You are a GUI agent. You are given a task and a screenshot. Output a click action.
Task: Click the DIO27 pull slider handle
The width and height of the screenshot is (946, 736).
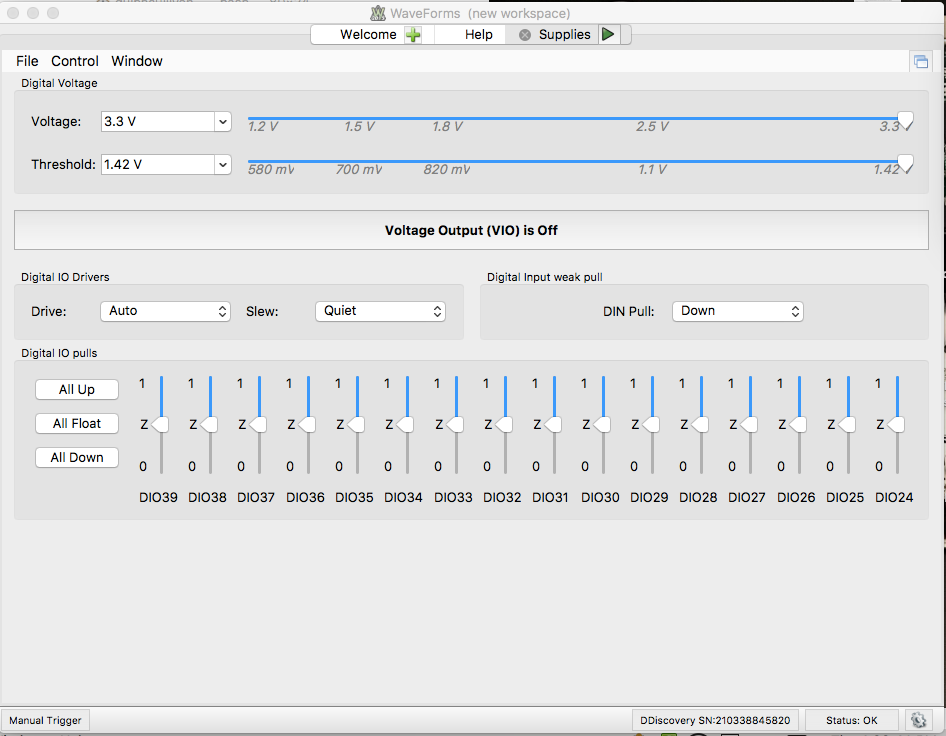[x=749, y=425]
